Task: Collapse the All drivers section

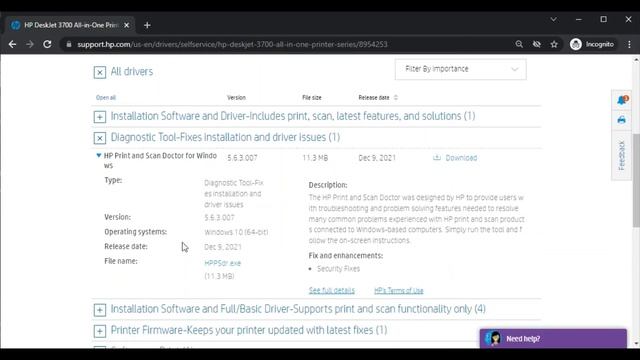Action: click(x=100, y=72)
